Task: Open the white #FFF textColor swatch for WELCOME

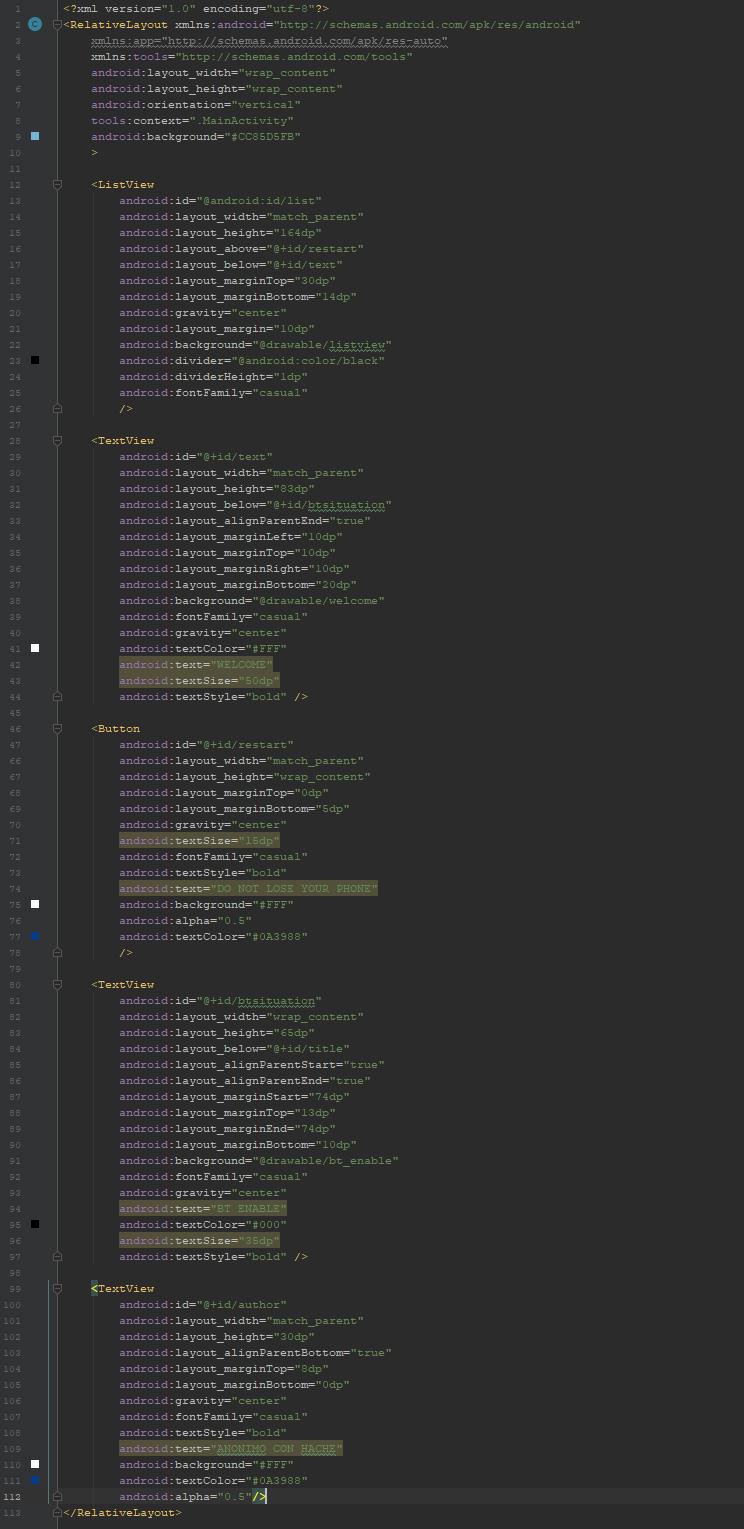Action: 35,648
